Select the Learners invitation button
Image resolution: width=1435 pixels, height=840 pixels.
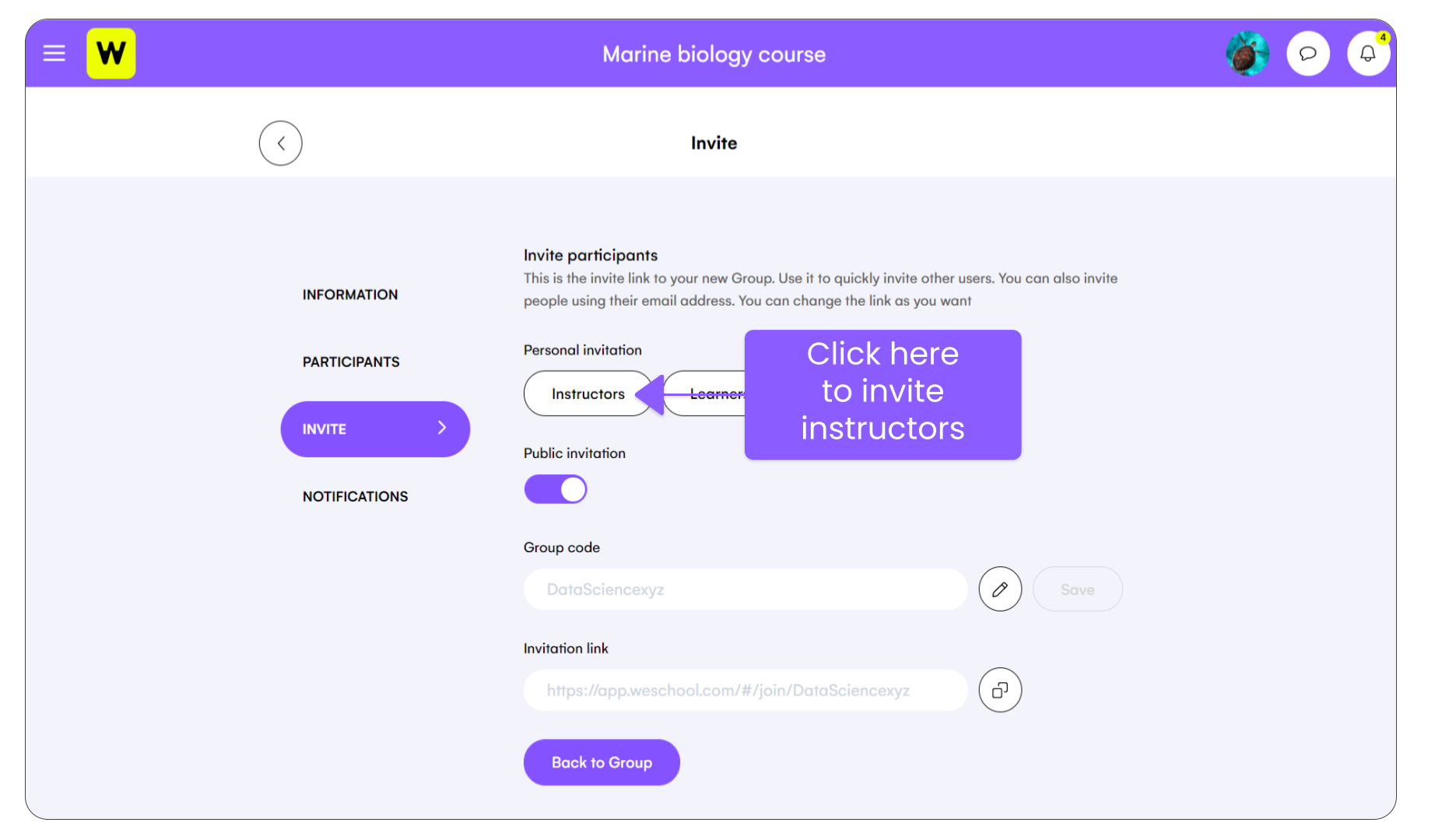pyautogui.click(x=704, y=394)
